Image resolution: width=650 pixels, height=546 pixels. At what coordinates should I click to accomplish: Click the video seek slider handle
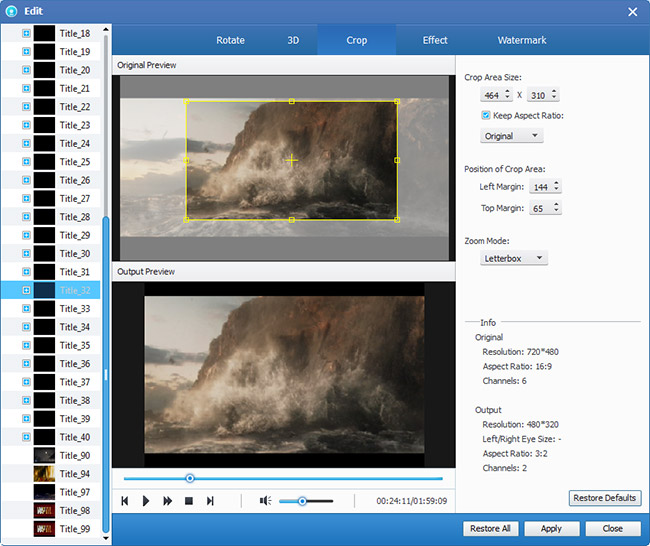[x=190, y=478]
